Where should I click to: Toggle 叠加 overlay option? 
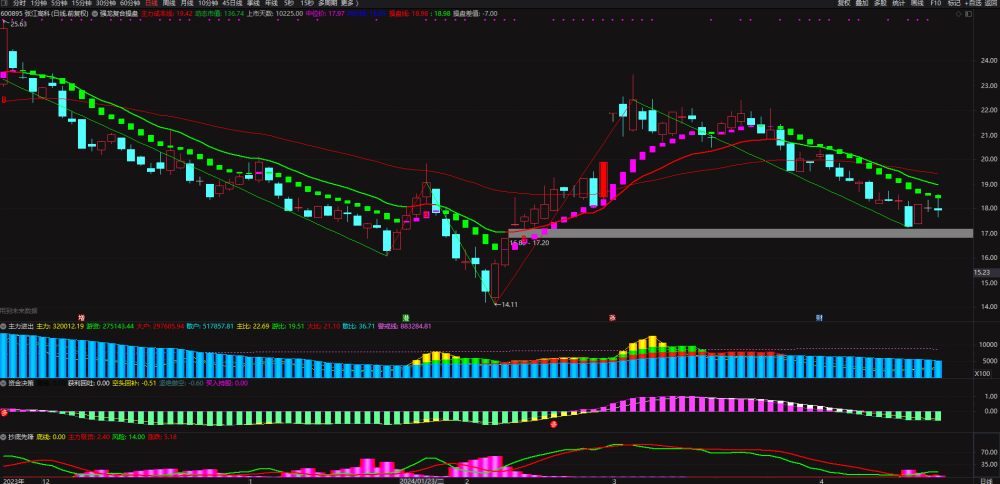click(x=862, y=3)
